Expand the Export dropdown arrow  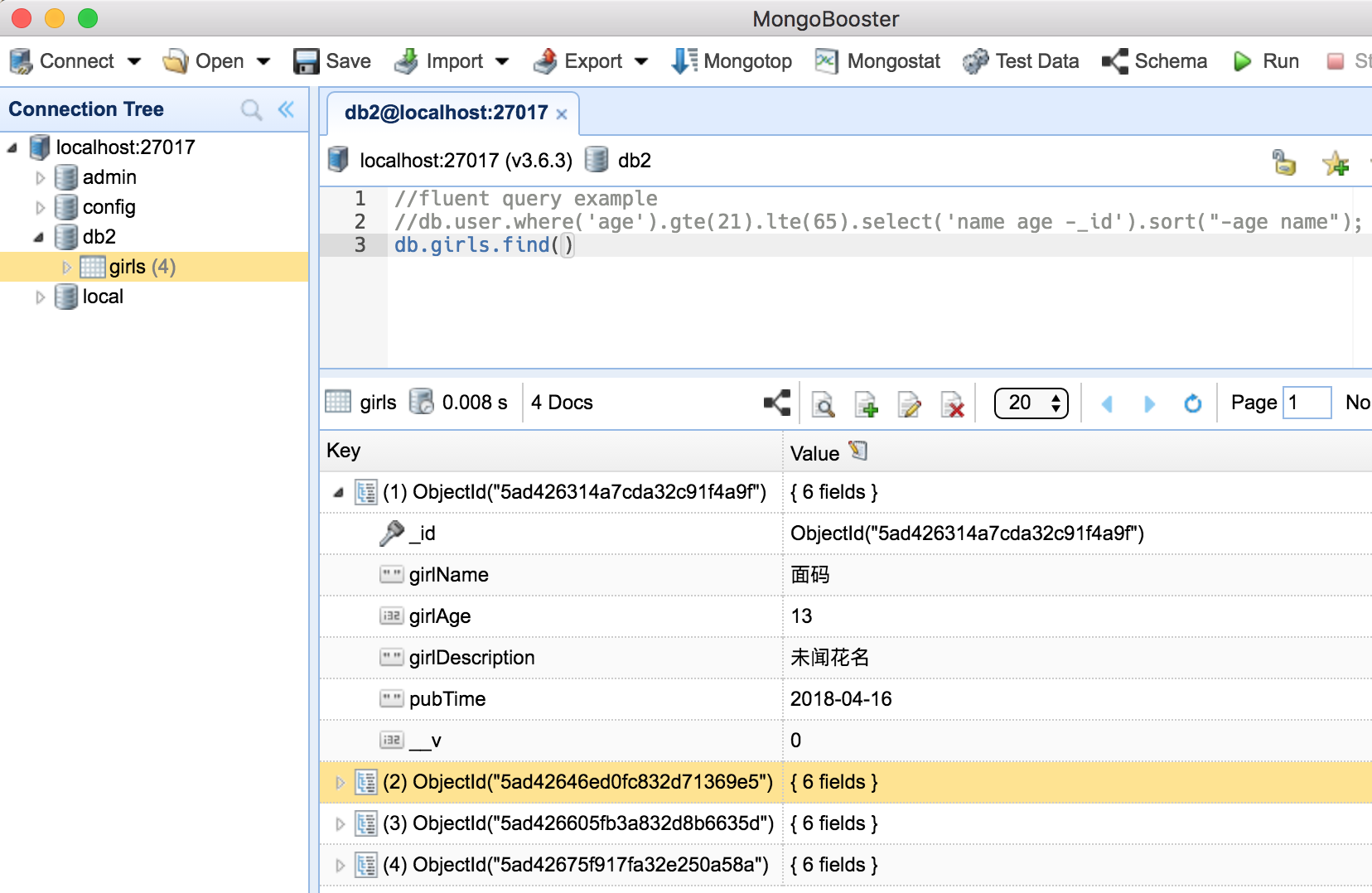pyautogui.click(x=641, y=61)
